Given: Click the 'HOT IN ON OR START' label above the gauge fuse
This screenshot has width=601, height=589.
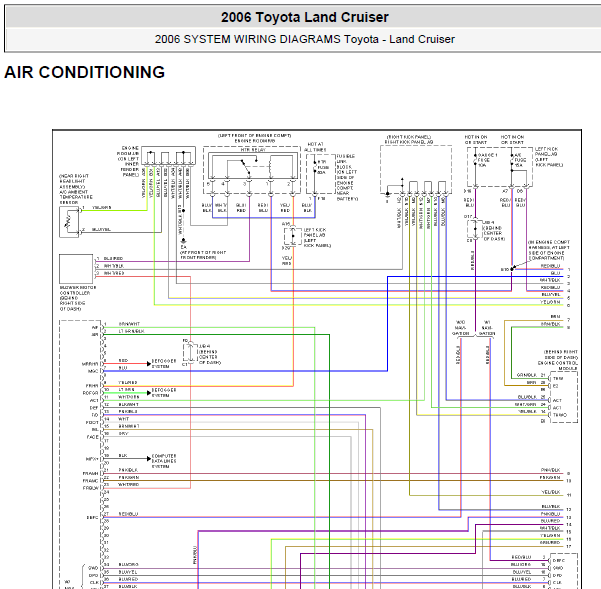Looking at the screenshot, I should [475, 139].
